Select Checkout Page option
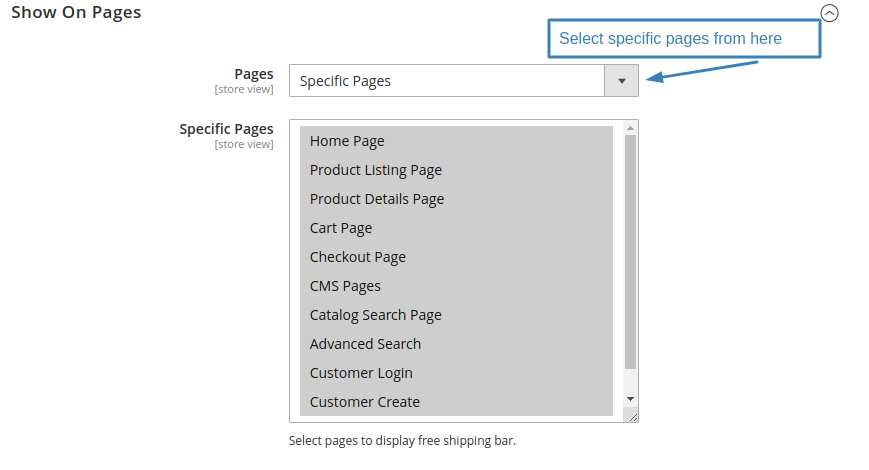The width and height of the screenshot is (869, 470). tap(456, 257)
